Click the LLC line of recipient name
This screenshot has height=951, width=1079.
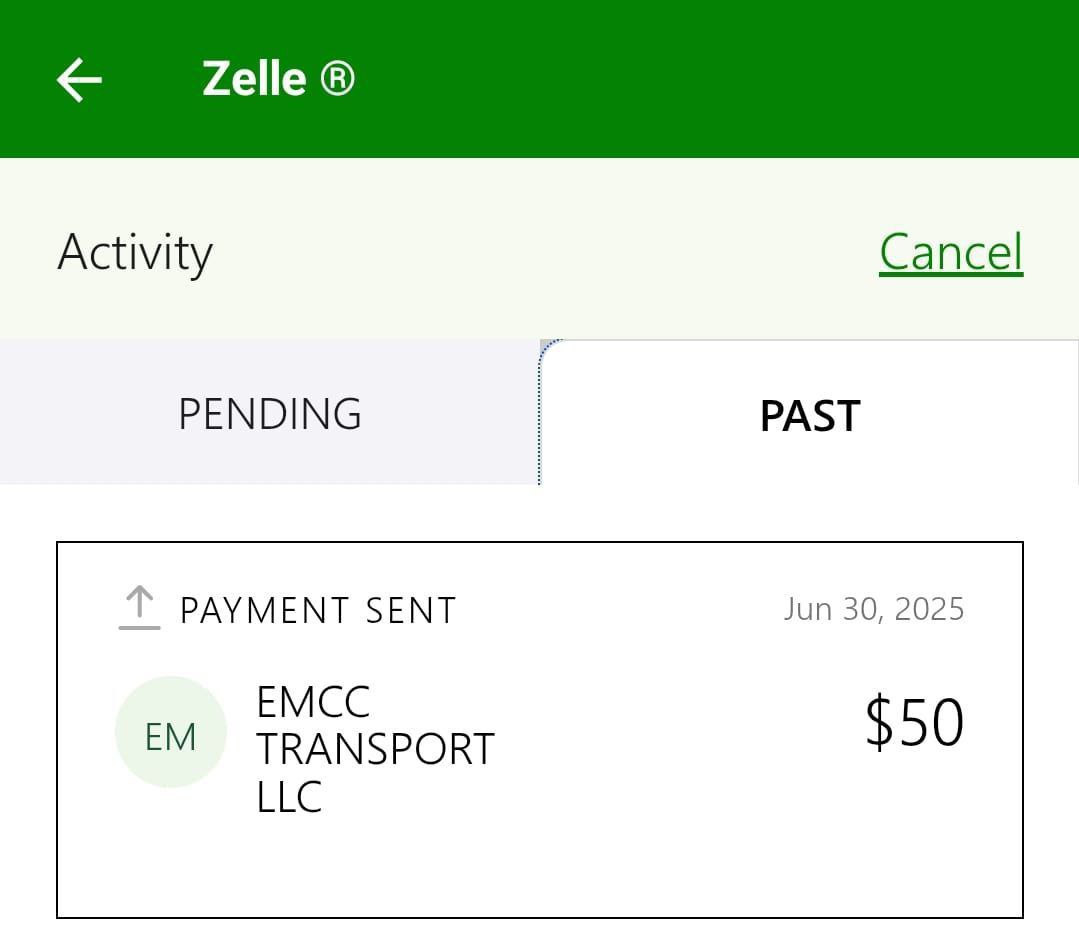coord(289,797)
